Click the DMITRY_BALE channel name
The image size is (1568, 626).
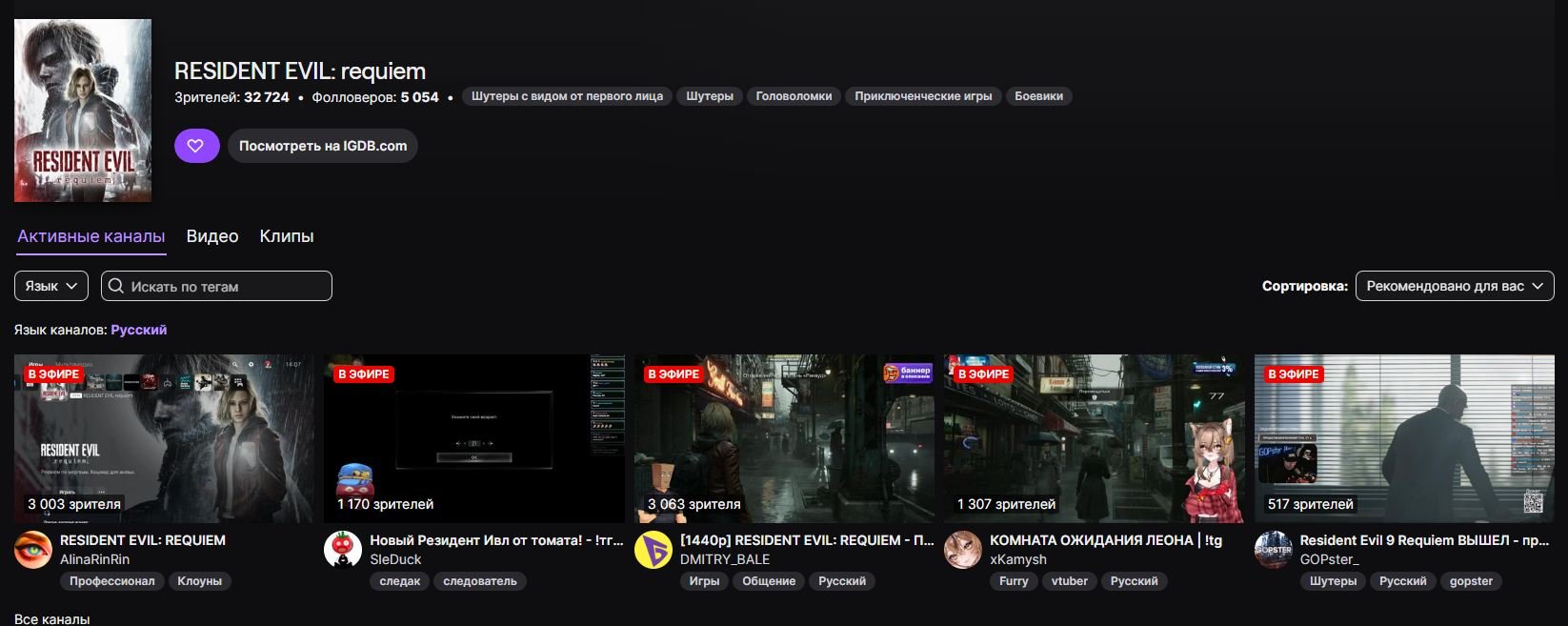point(725,560)
